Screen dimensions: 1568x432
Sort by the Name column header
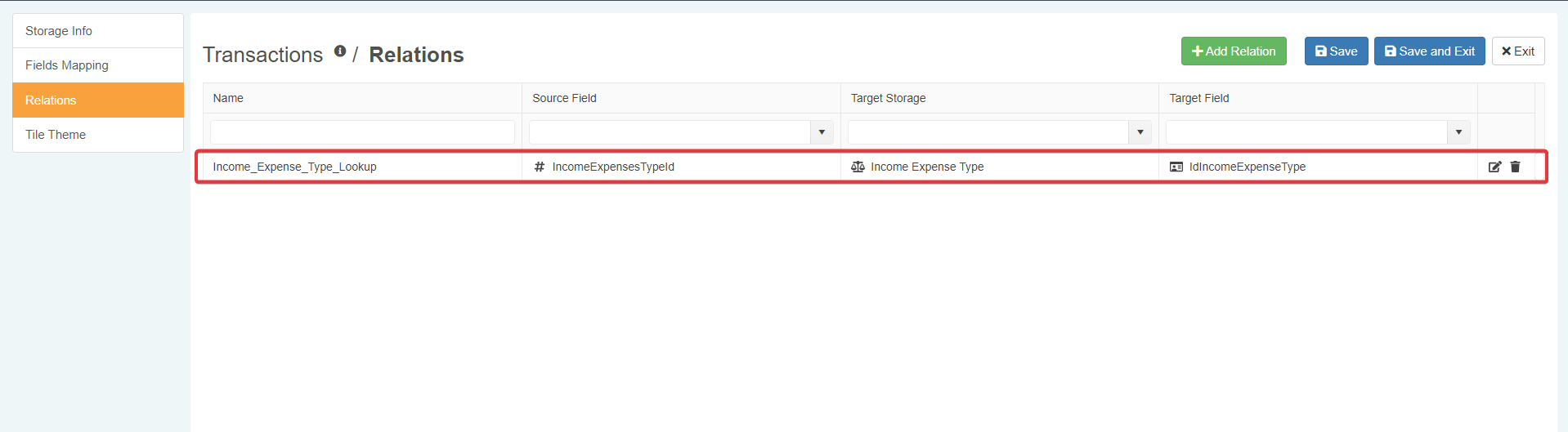tap(228, 98)
